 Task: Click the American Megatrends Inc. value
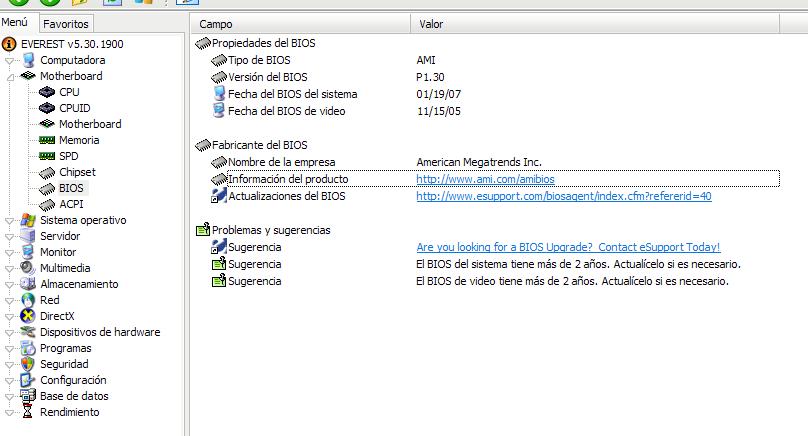pos(479,162)
